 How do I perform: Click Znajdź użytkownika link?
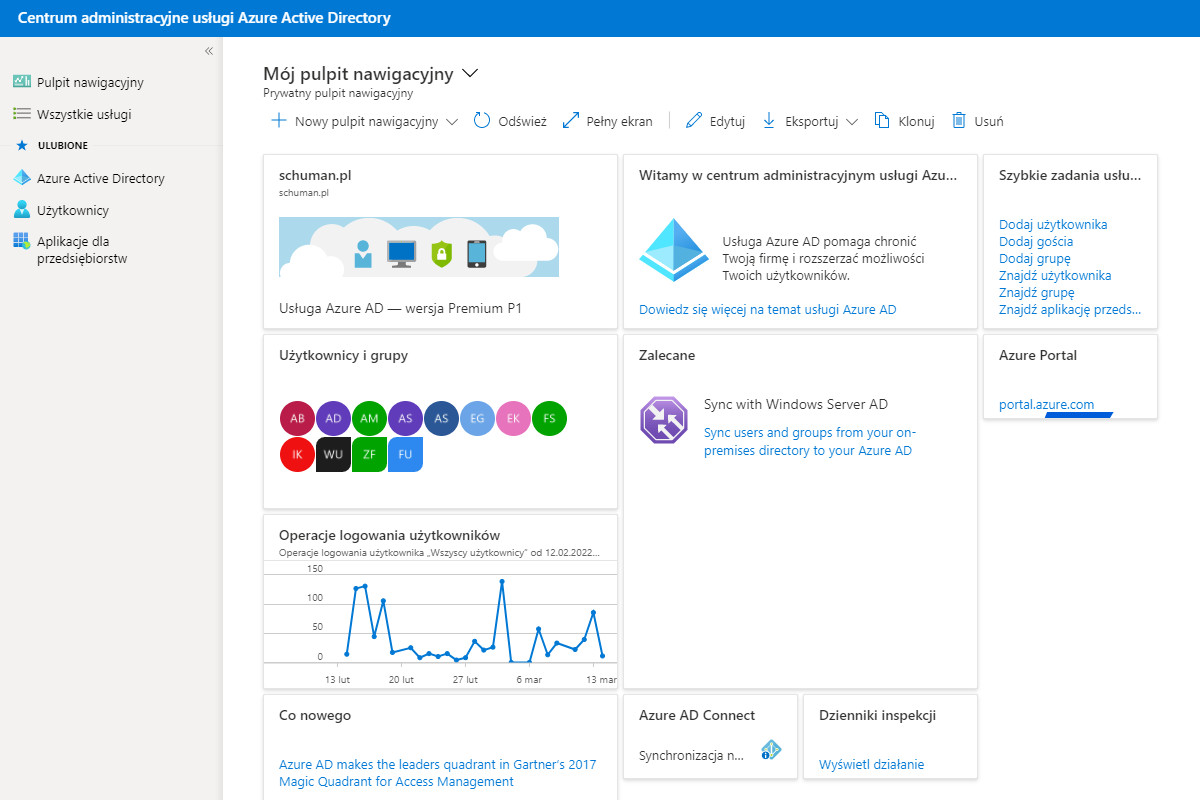(x=1055, y=275)
